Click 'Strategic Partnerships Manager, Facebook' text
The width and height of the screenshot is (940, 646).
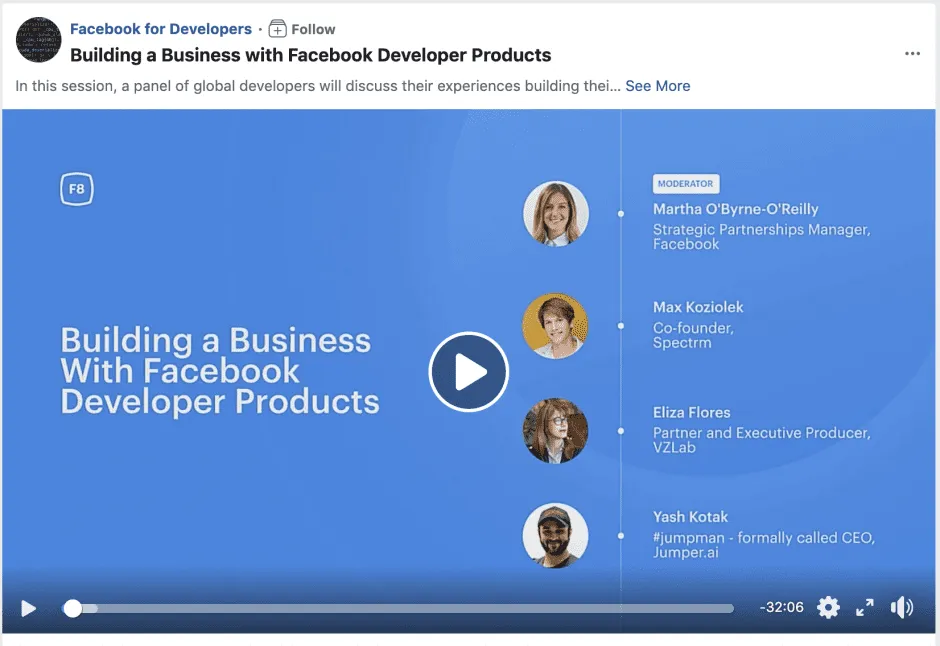(x=761, y=237)
